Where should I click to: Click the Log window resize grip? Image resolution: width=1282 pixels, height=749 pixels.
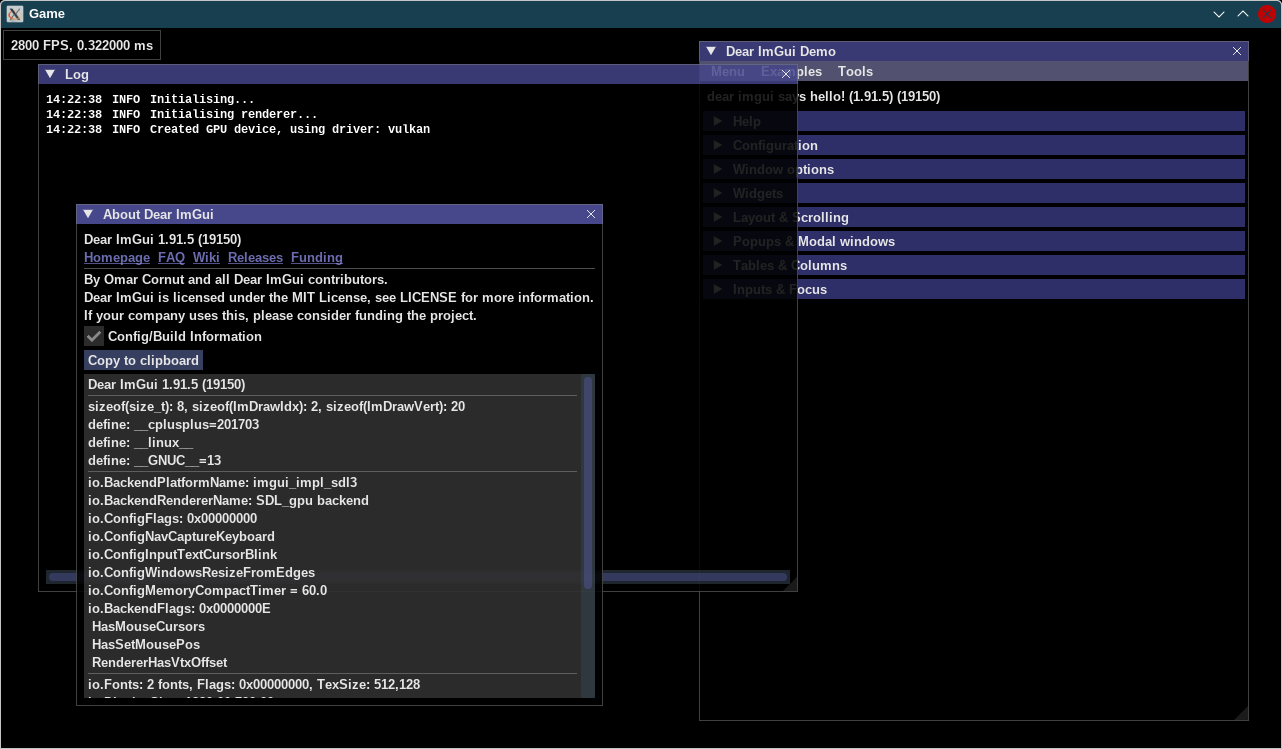(790, 584)
